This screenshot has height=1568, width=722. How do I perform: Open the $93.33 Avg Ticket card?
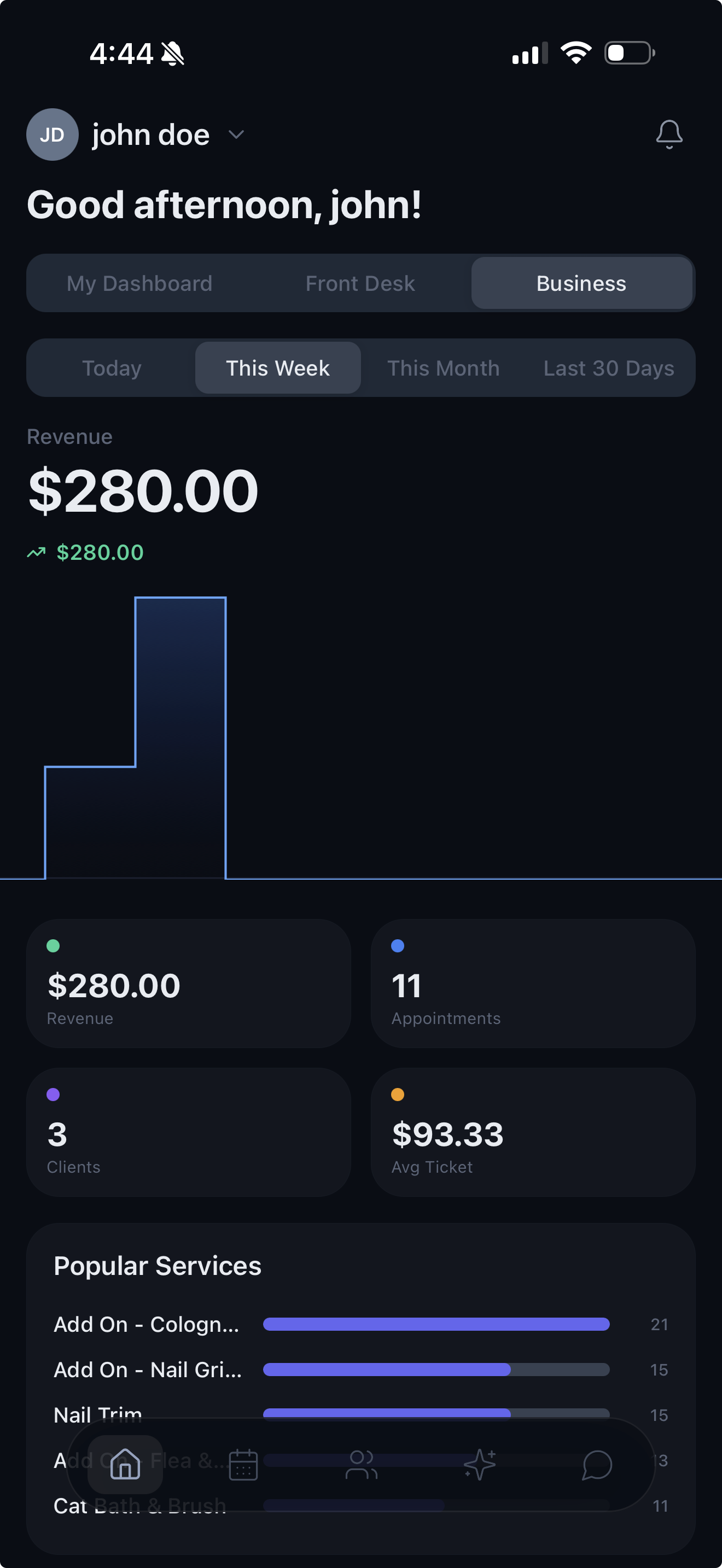click(x=533, y=1132)
